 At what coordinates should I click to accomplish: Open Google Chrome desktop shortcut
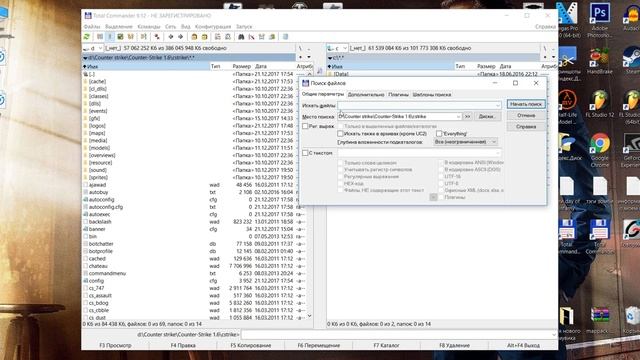pyautogui.click(x=600, y=150)
